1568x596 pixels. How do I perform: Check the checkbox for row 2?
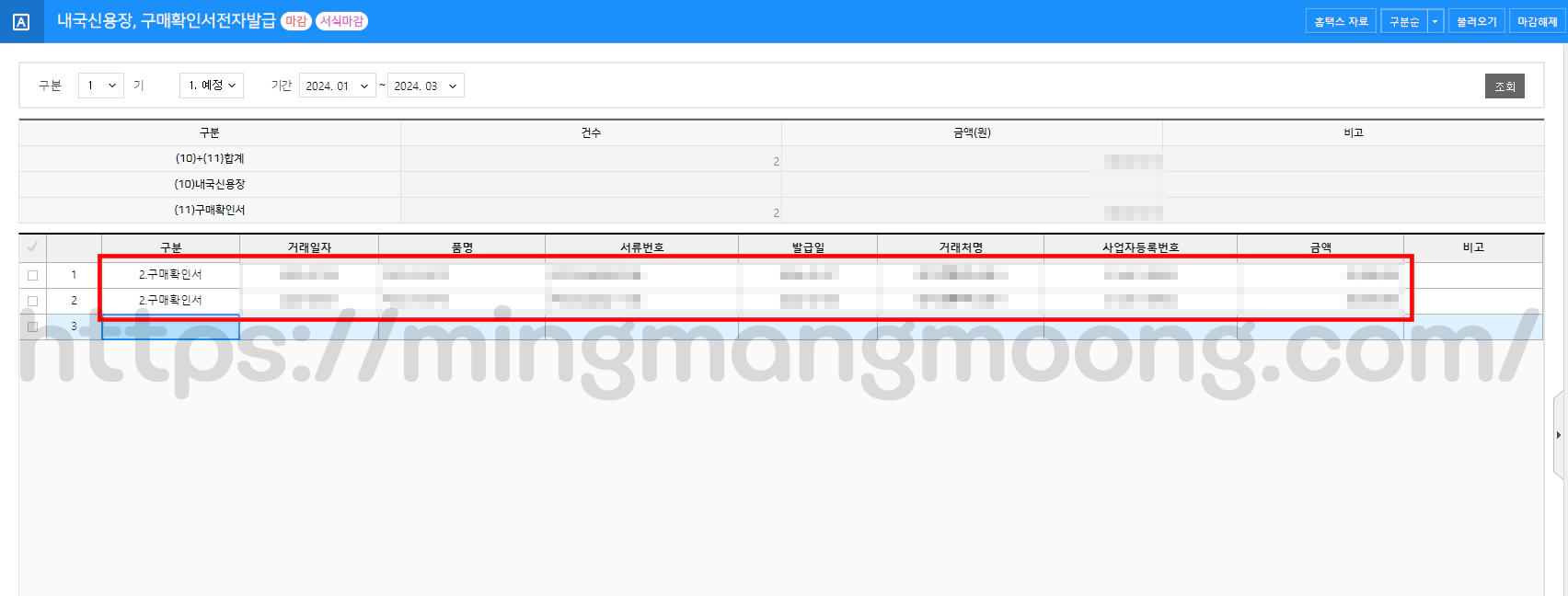pyautogui.click(x=32, y=301)
